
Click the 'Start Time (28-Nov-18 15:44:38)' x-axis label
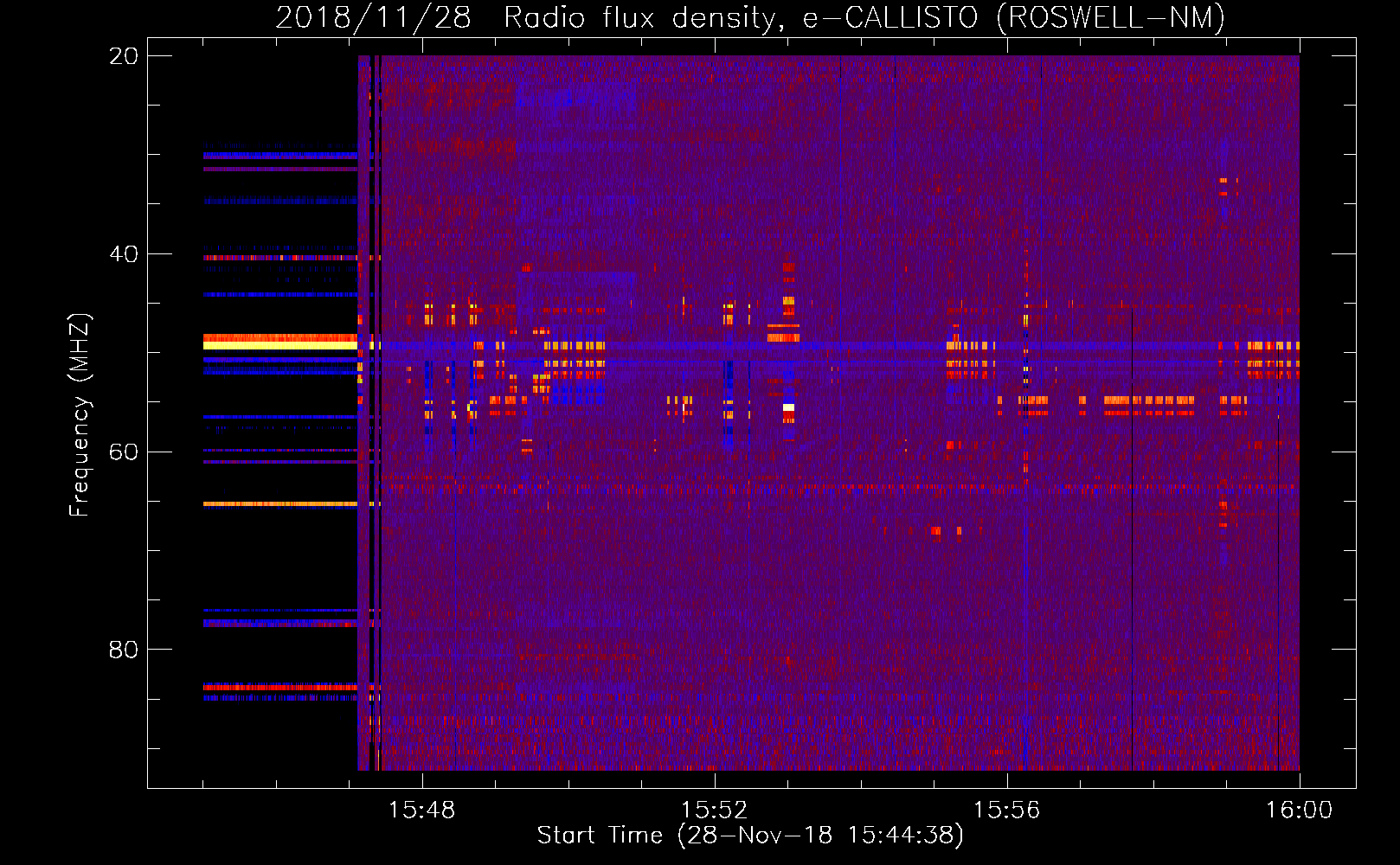[750, 836]
